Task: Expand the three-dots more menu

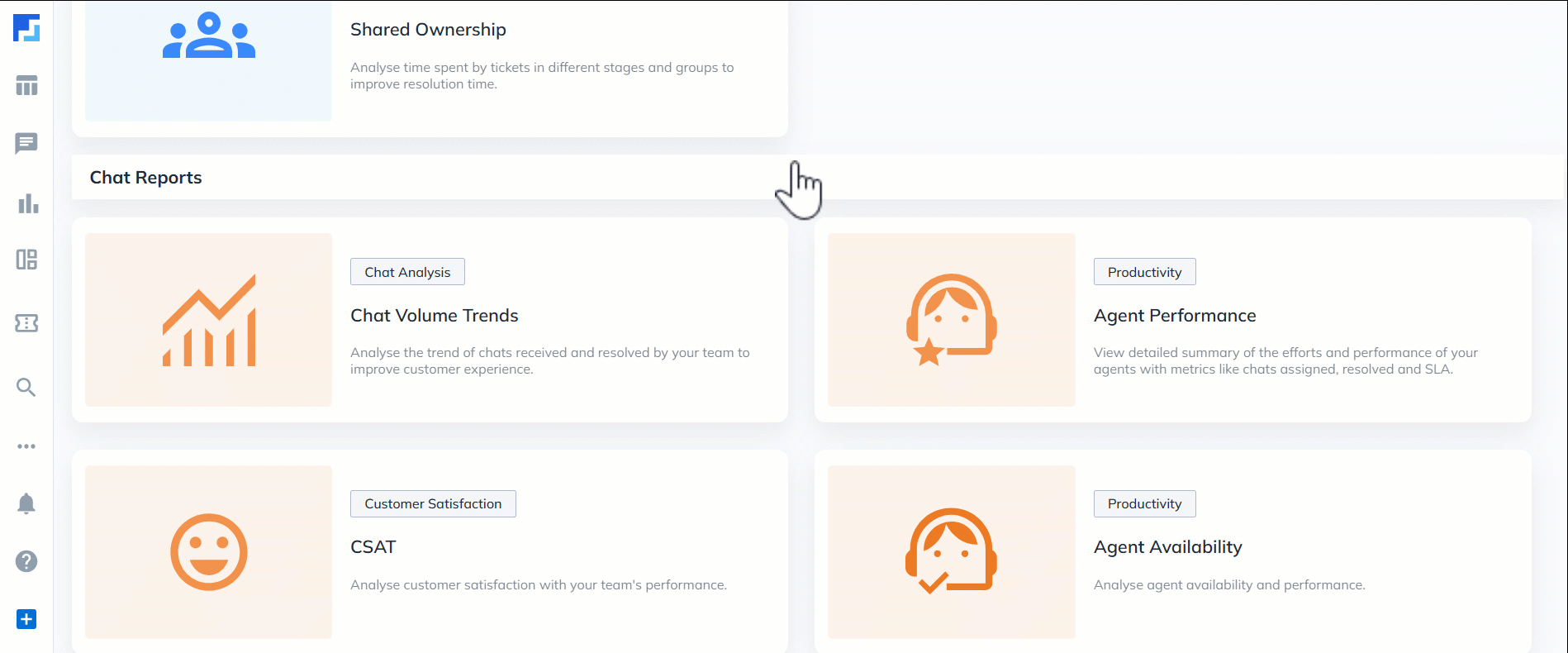Action: 26,446
